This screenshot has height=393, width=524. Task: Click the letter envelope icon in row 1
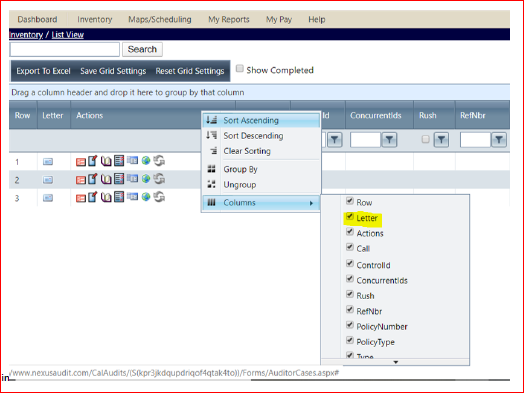(x=48, y=162)
